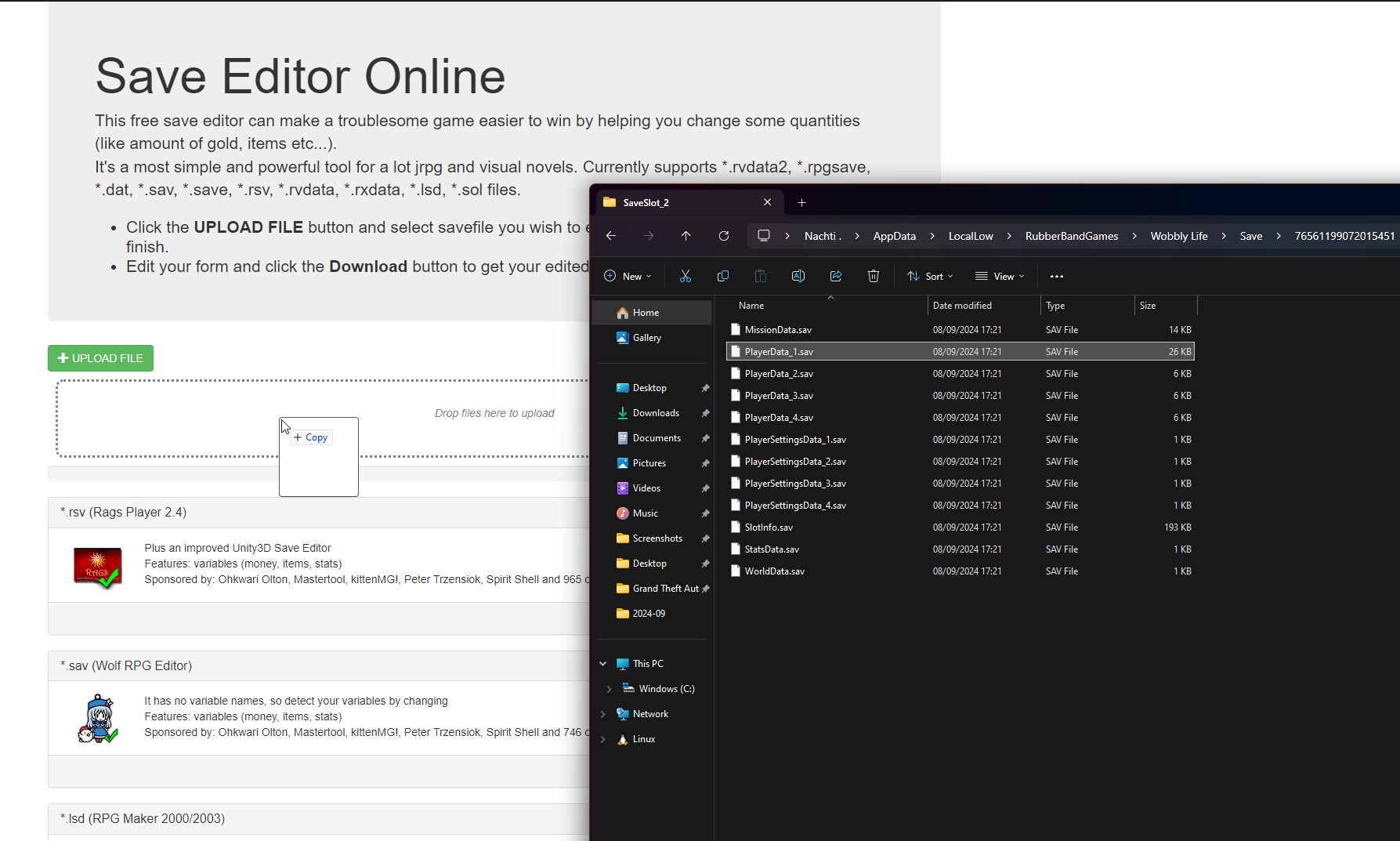This screenshot has height=841, width=1400.
Task: Close the SaveSlot_2 tab
Action: pos(768,202)
